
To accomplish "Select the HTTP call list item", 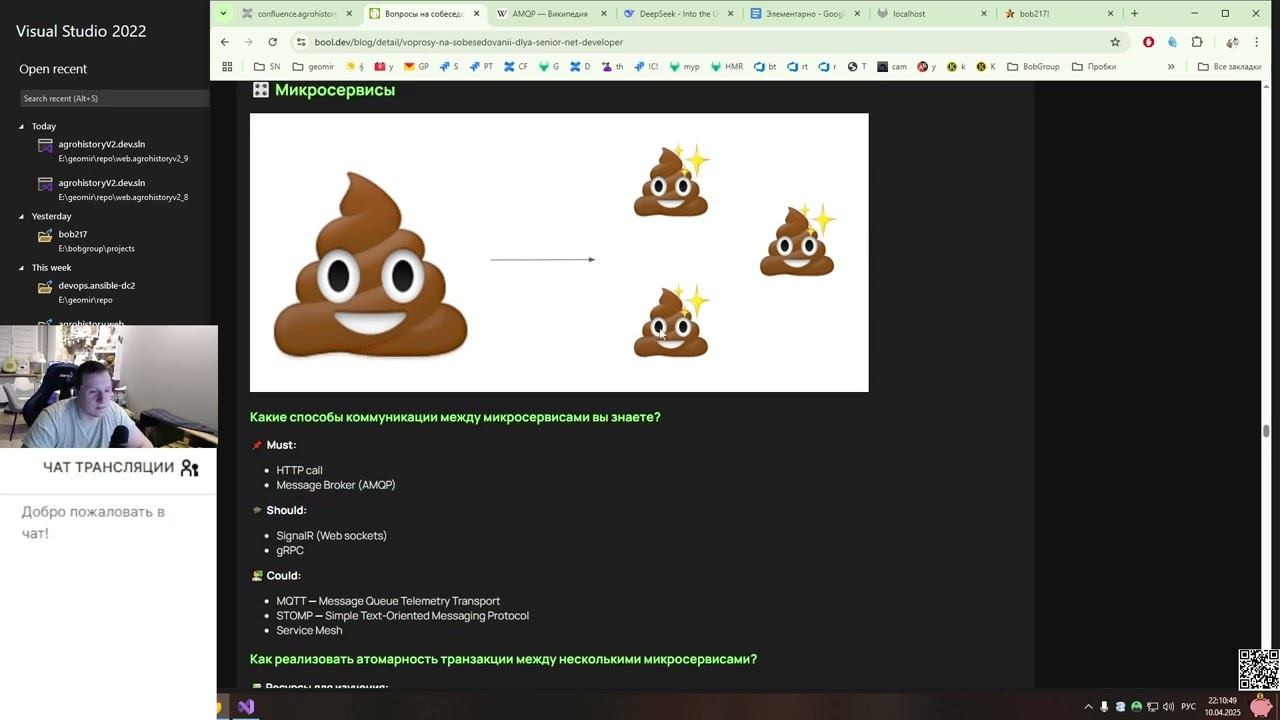I will coord(299,470).
